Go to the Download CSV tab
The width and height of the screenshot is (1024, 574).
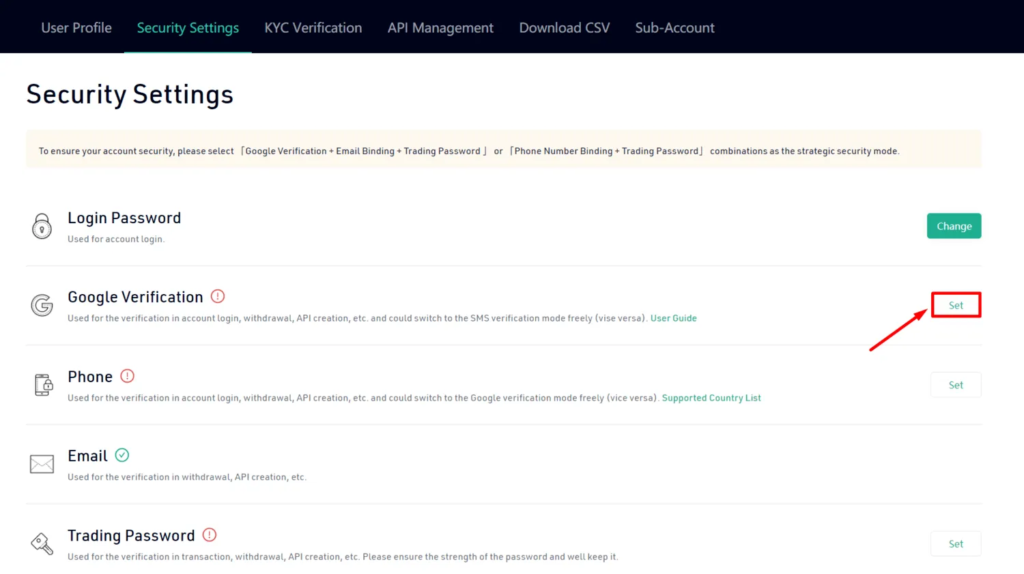(564, 27)
